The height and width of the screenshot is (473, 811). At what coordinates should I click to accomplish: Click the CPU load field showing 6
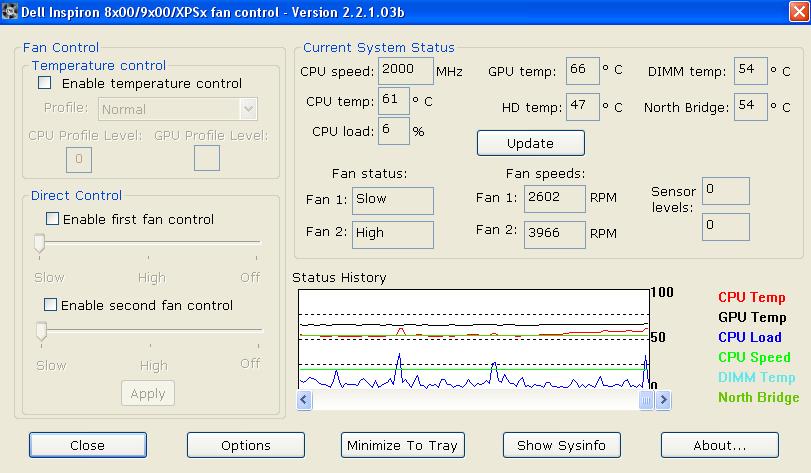[394, 131]
